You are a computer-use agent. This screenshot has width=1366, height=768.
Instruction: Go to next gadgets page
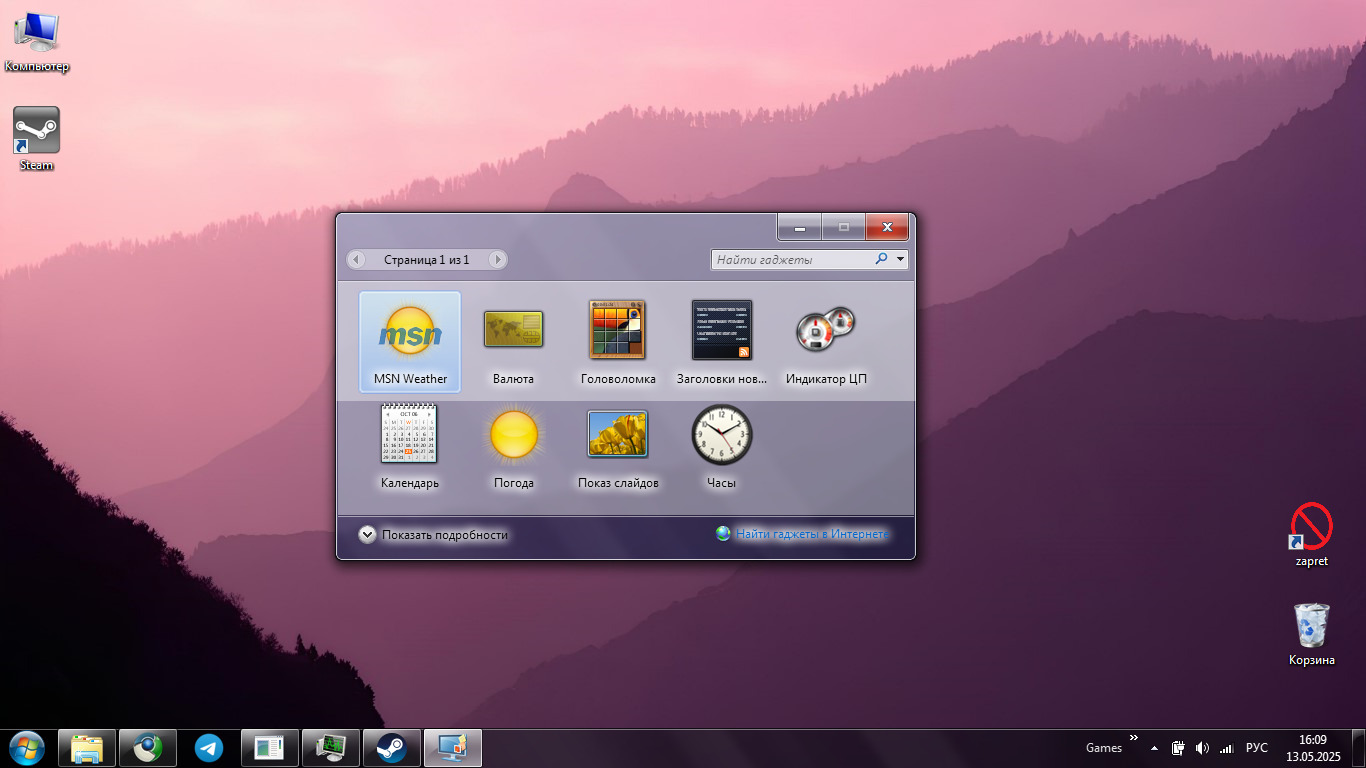coord(497,260)
